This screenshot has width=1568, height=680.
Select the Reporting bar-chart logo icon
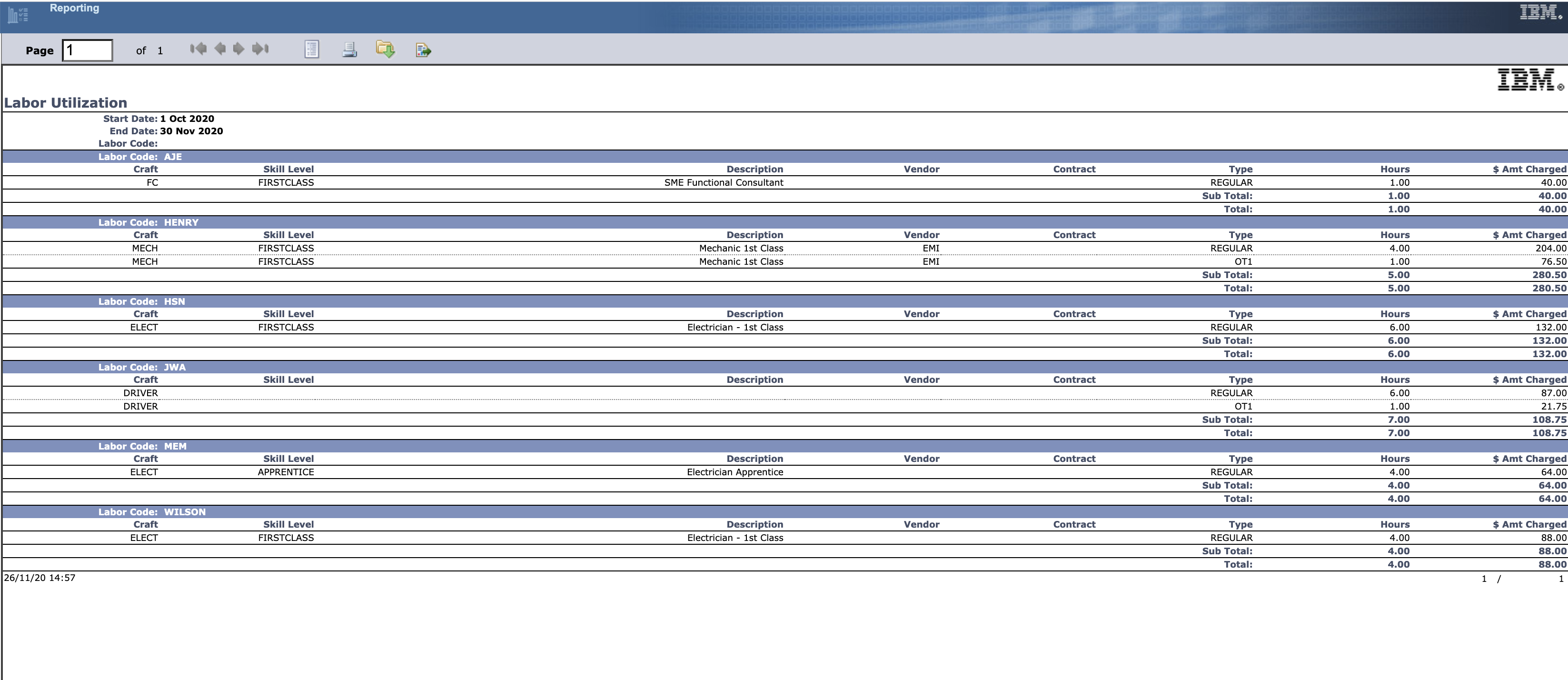click(x=17, y=13)
